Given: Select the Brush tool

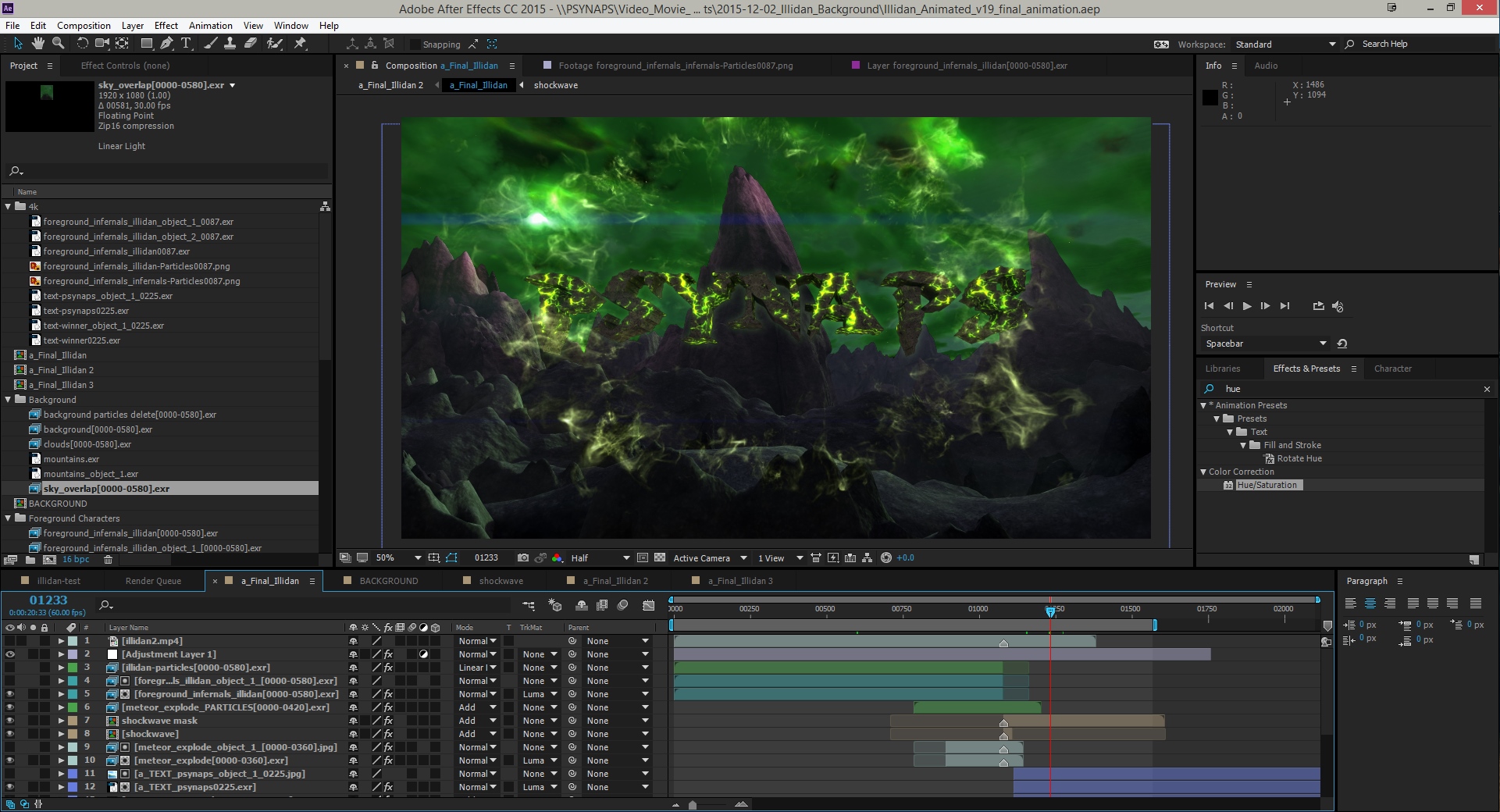Looking at the screenshot, I should pyautogui.click(x=211, y=44).
